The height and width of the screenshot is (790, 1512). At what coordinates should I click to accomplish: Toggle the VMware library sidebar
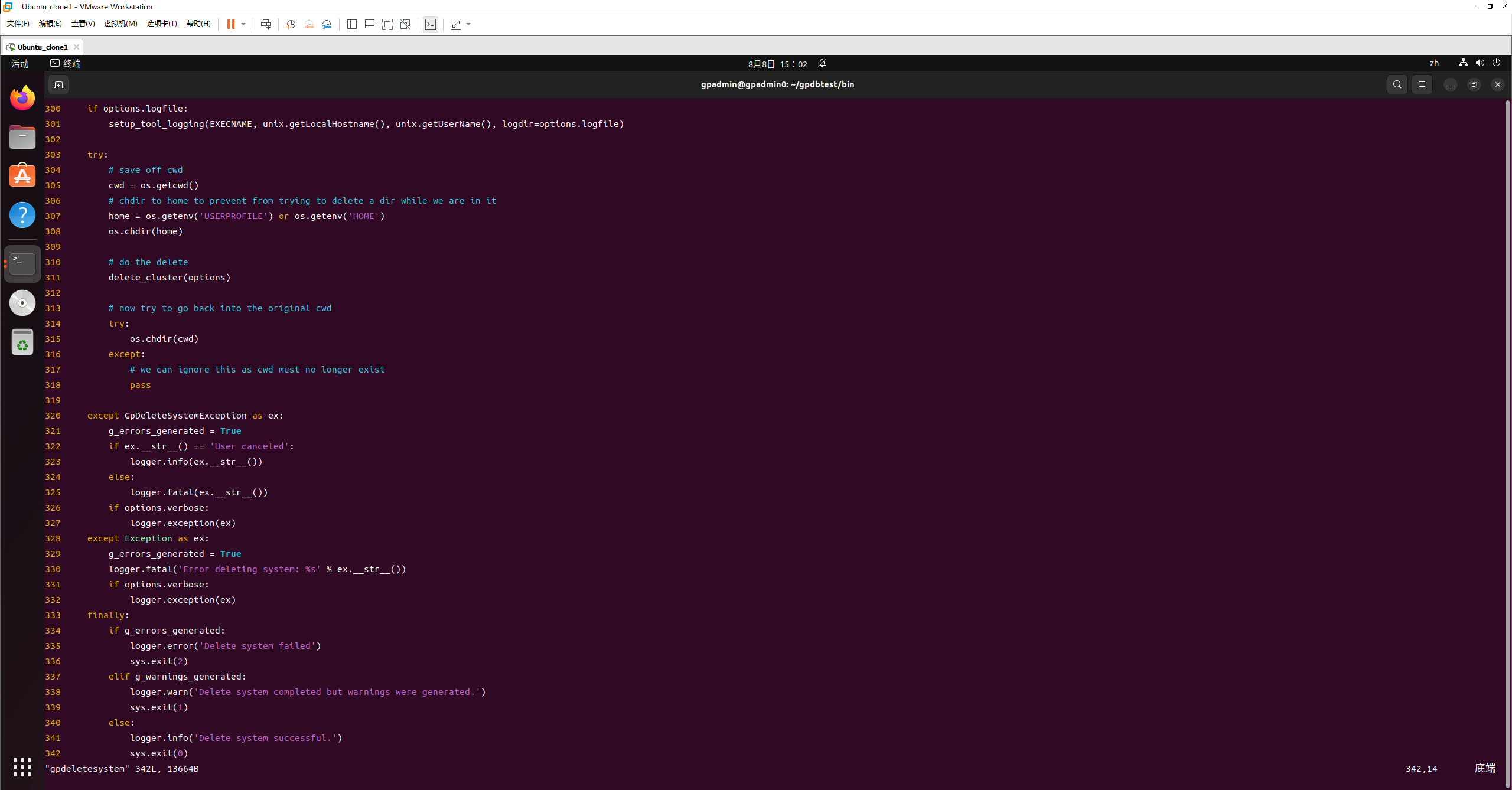pyautogui.click(x=351, y=24)
